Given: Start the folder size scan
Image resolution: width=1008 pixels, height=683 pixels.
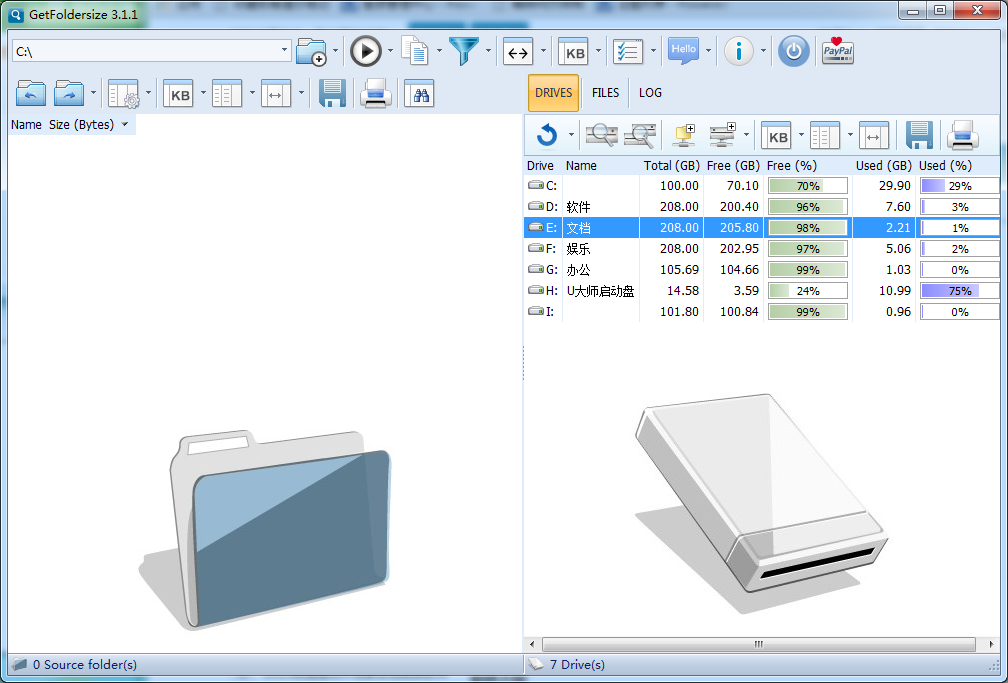Looking at the screenshot, I should (x=367, y=50).
